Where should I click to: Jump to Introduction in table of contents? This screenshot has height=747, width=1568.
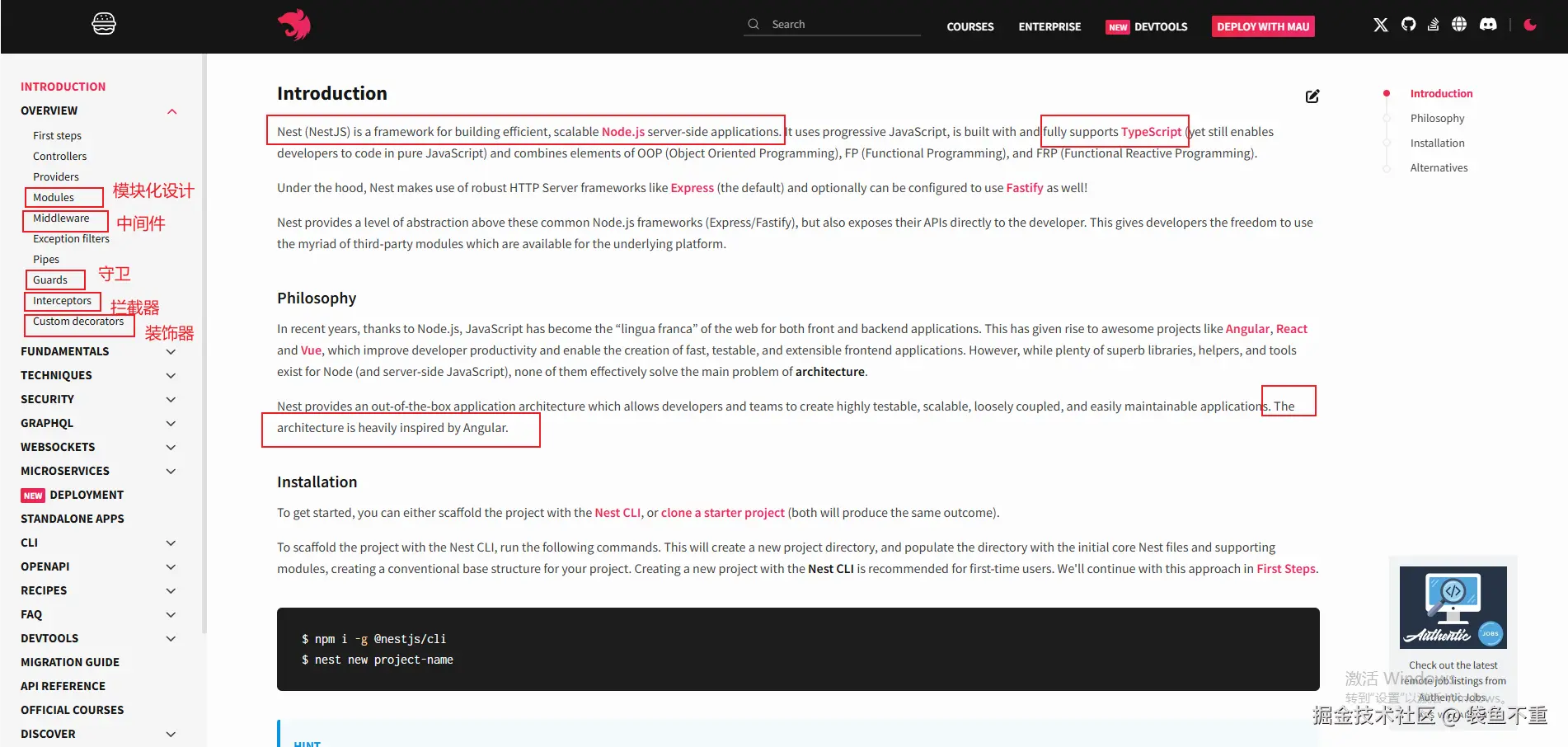[x=1441, y=94]
